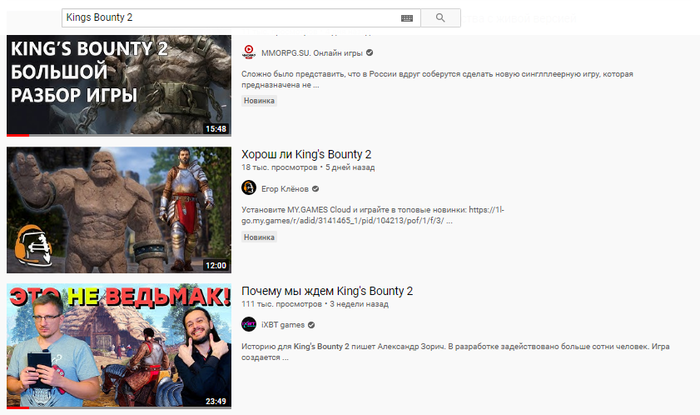Click '3 недели назад' upload date
700x415 pixels.
click(x=359, y=304)
